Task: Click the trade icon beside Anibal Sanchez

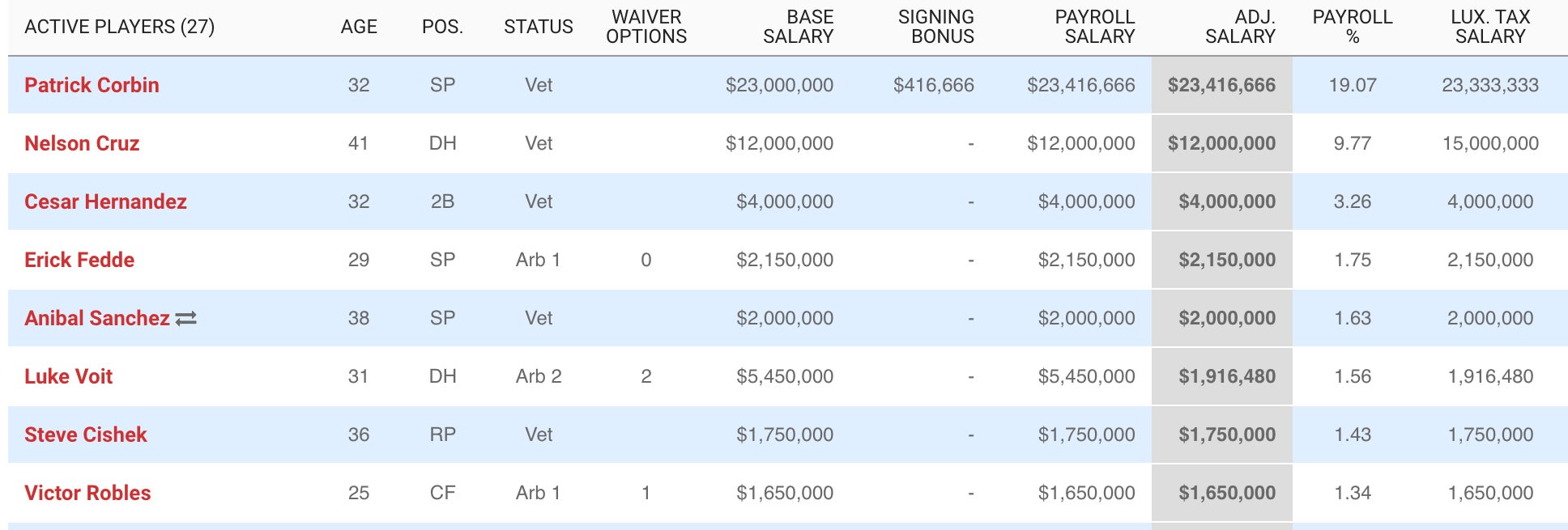Action: click(186, 319)
